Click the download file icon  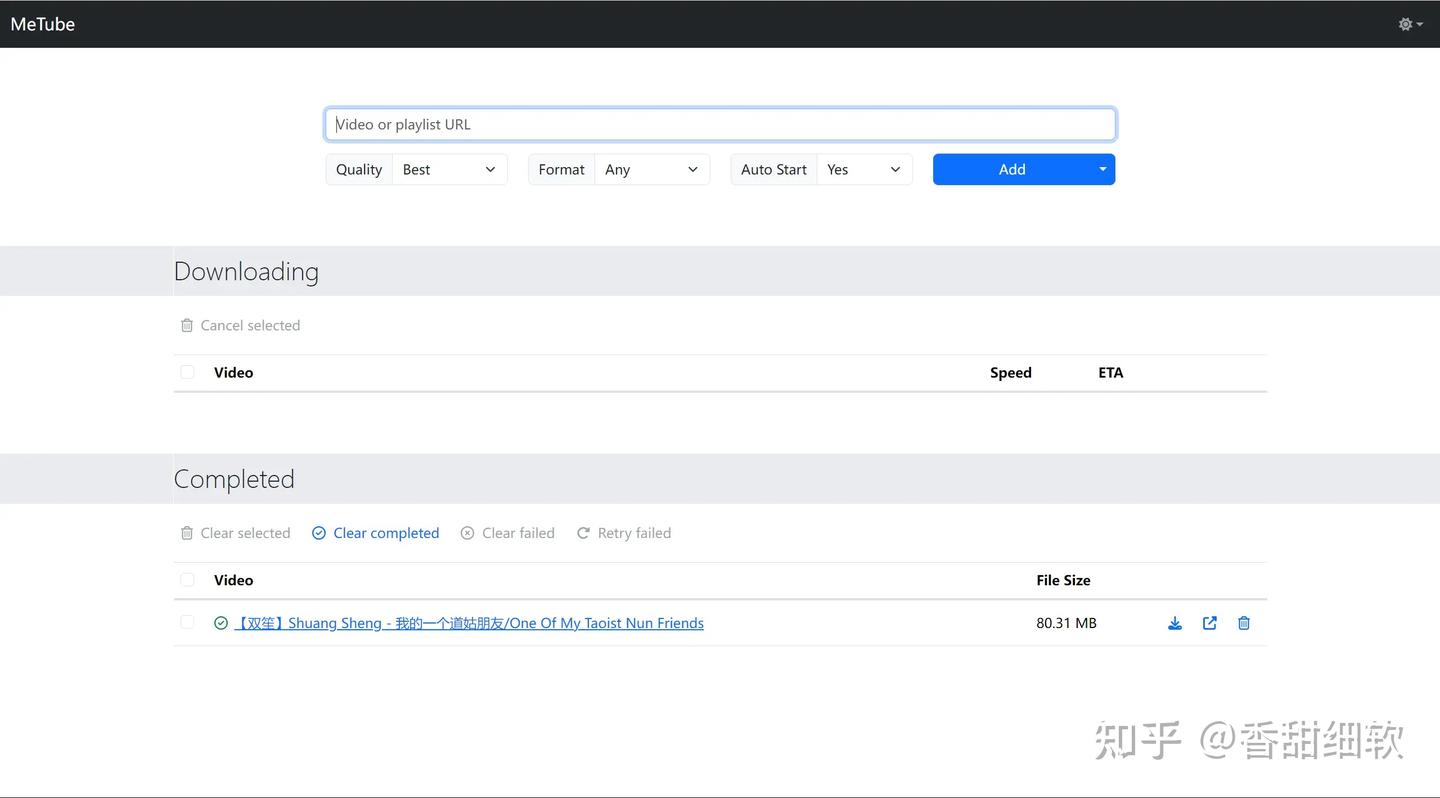1175,623
